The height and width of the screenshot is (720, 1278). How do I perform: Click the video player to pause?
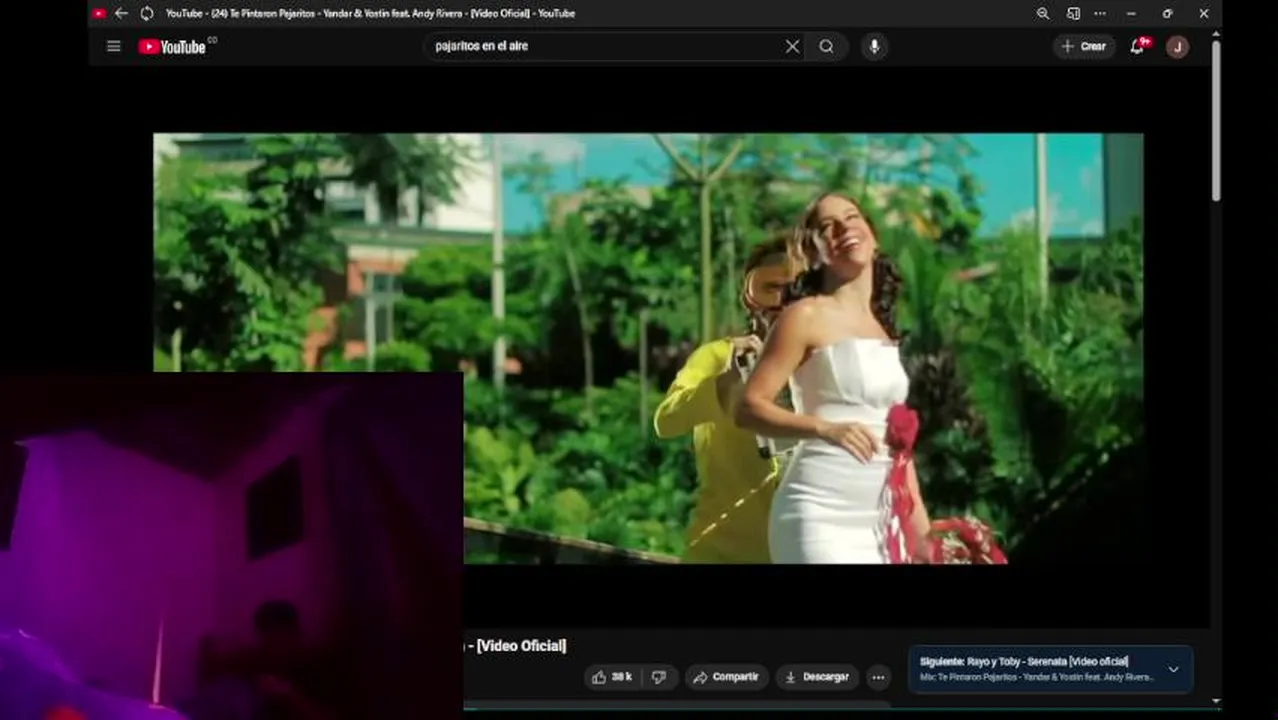648,348
